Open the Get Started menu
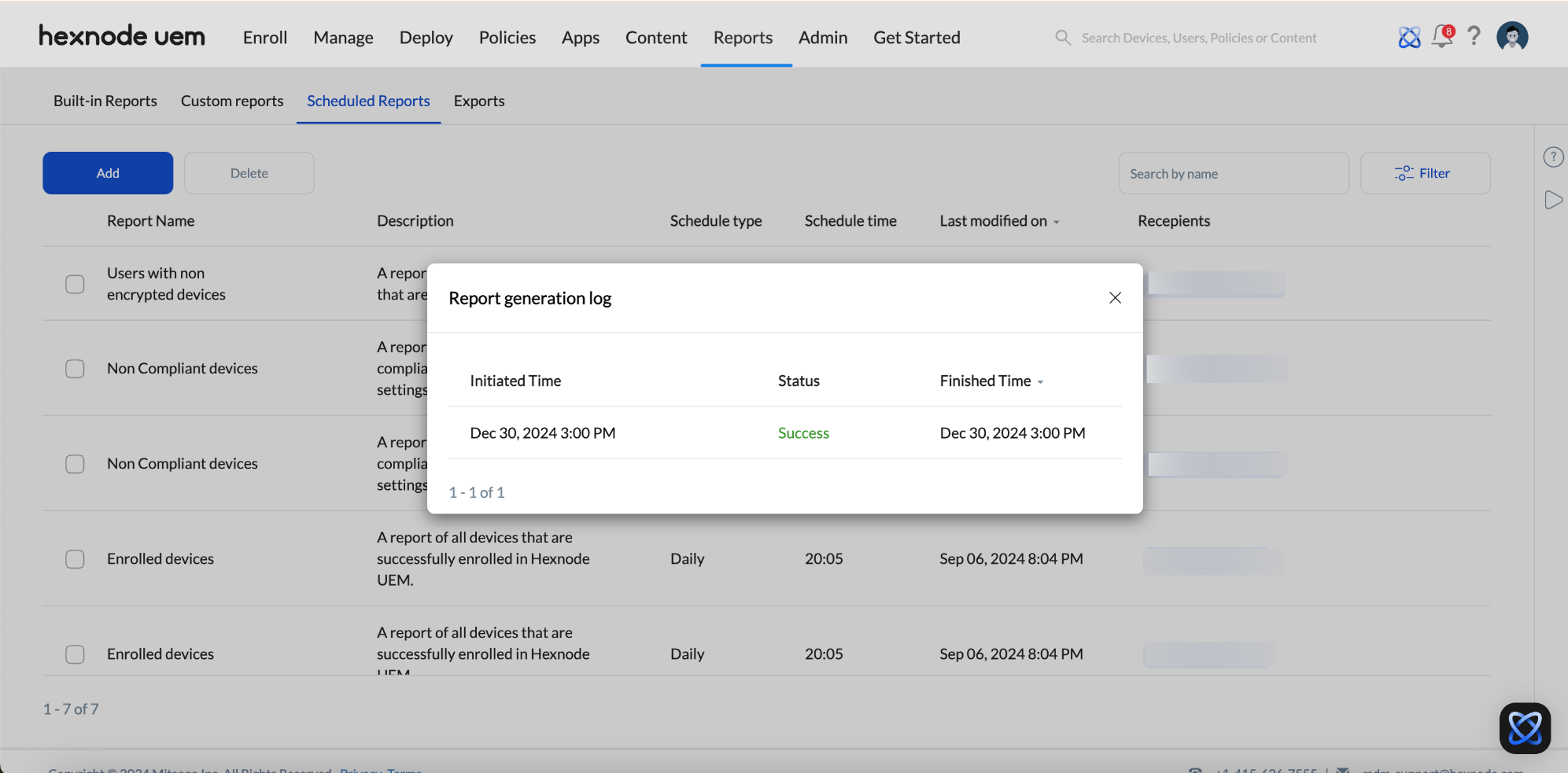 (917, 38)
